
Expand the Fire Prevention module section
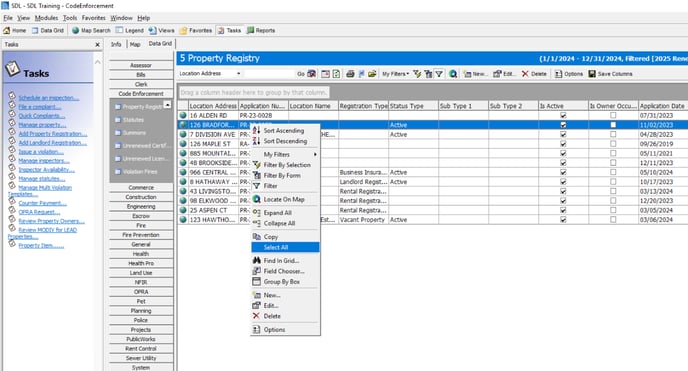(141, 235)
